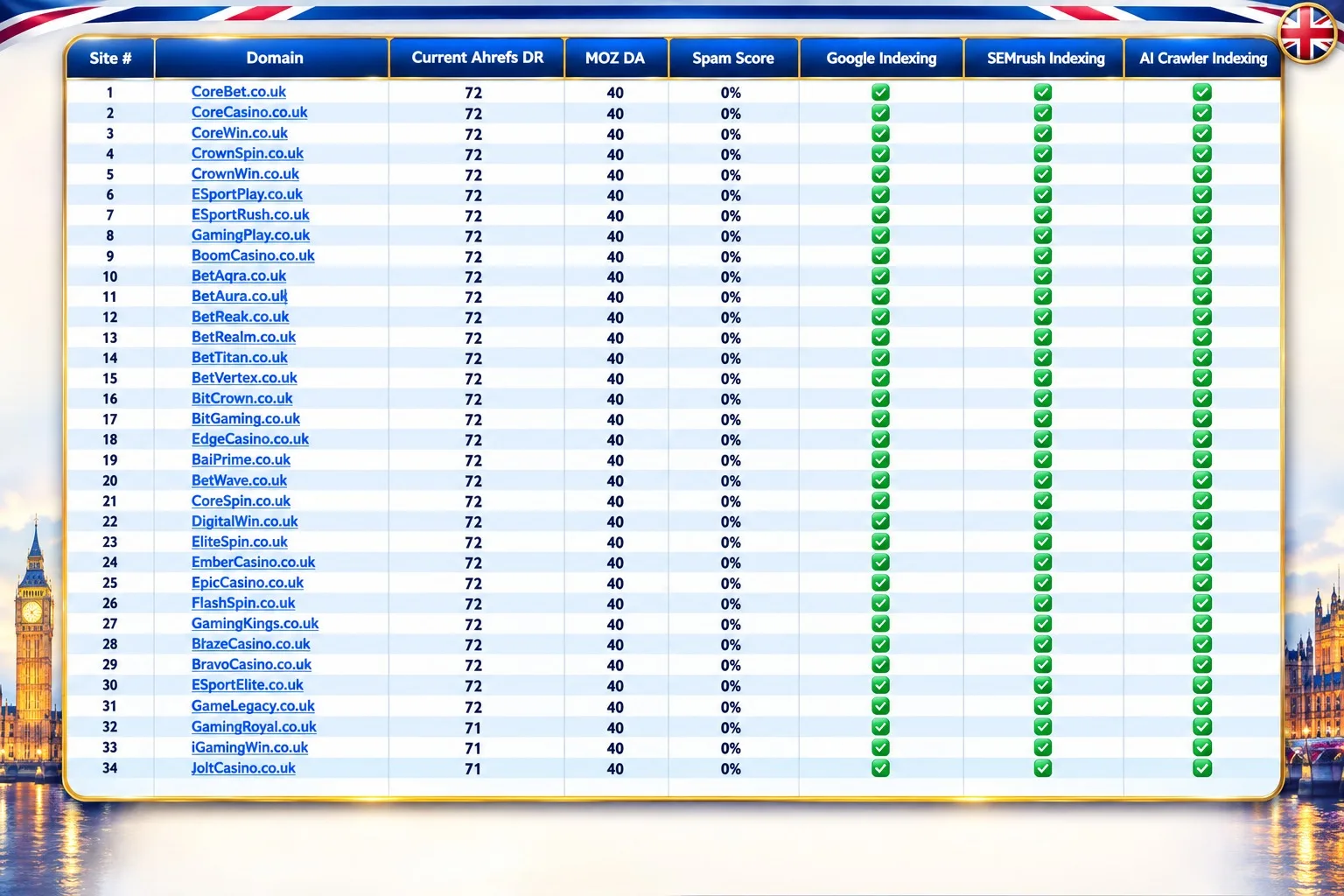The height and width of the screenshot is (896, 1344).
Task: Open the CoreSpin.co.uk link
Action: (241, 500)
